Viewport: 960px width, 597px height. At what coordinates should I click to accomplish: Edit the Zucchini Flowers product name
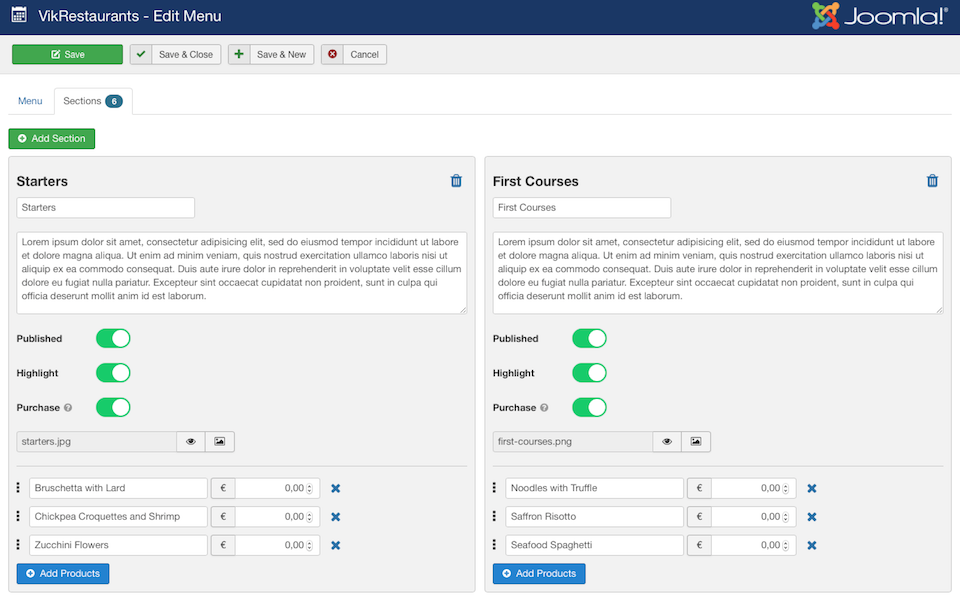click(x=118, y=545)
